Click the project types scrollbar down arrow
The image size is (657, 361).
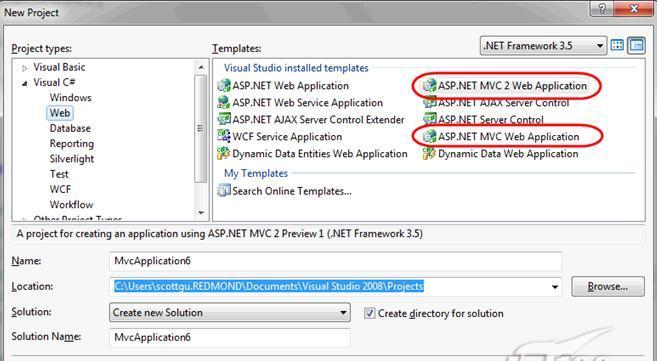tap(201, 213)
